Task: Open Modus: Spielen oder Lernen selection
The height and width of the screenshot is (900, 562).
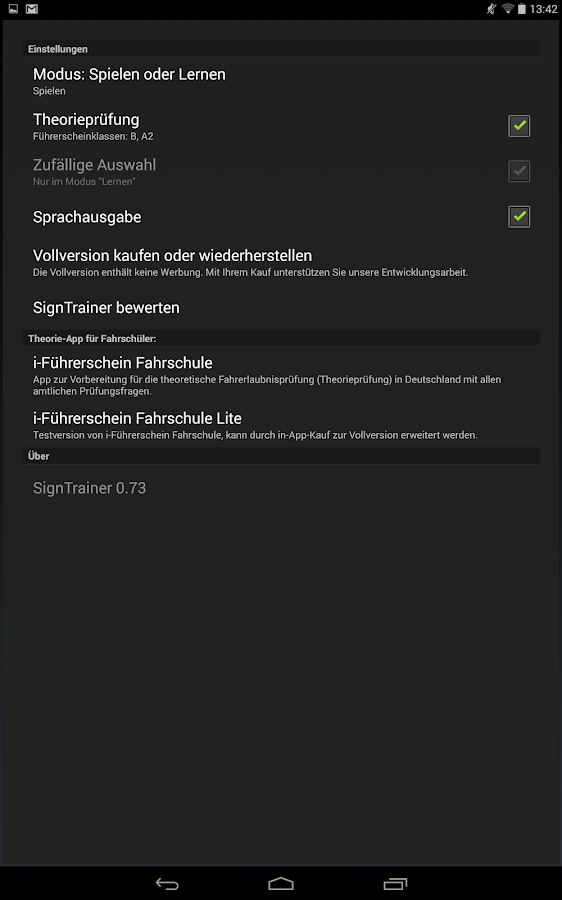Action: pyautogui.click(x=281, y=81)
